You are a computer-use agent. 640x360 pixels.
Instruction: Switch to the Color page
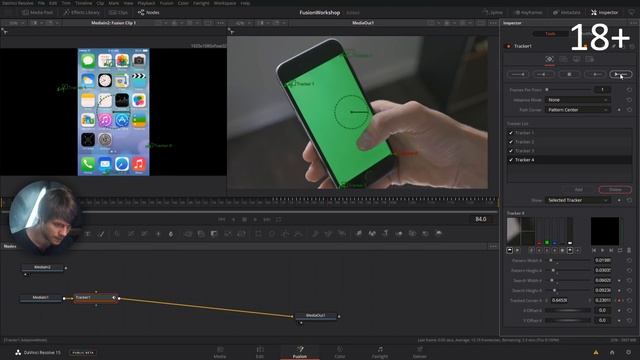tap(340, 352)
